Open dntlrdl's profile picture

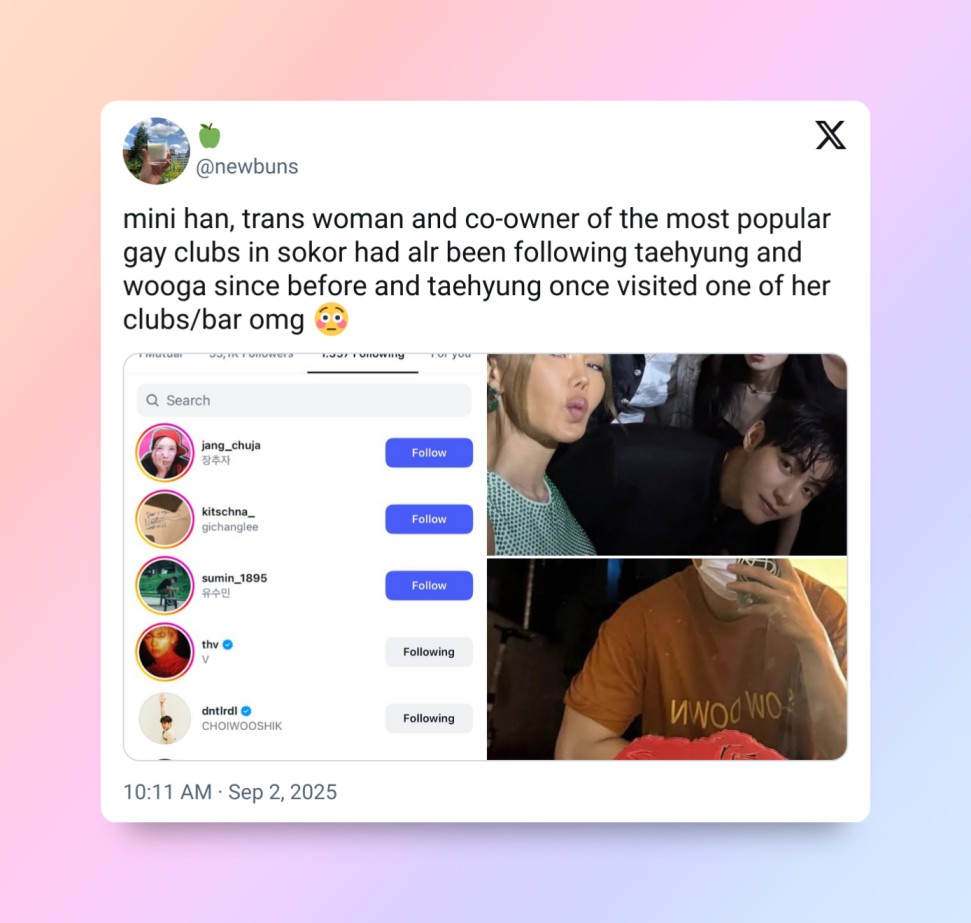tap(165, 718)
